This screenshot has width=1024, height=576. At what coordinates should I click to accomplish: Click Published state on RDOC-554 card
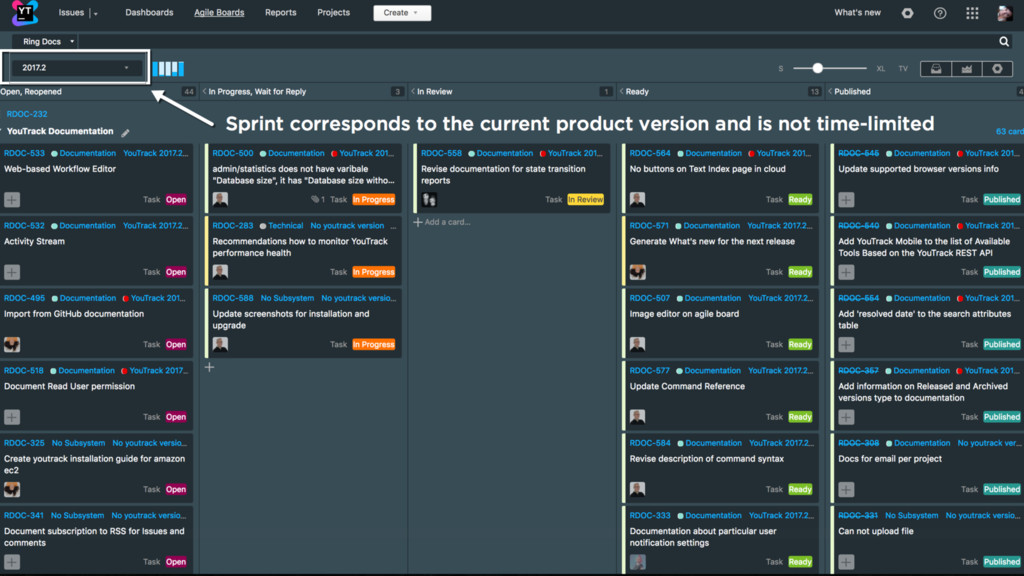pos(1002,344)
